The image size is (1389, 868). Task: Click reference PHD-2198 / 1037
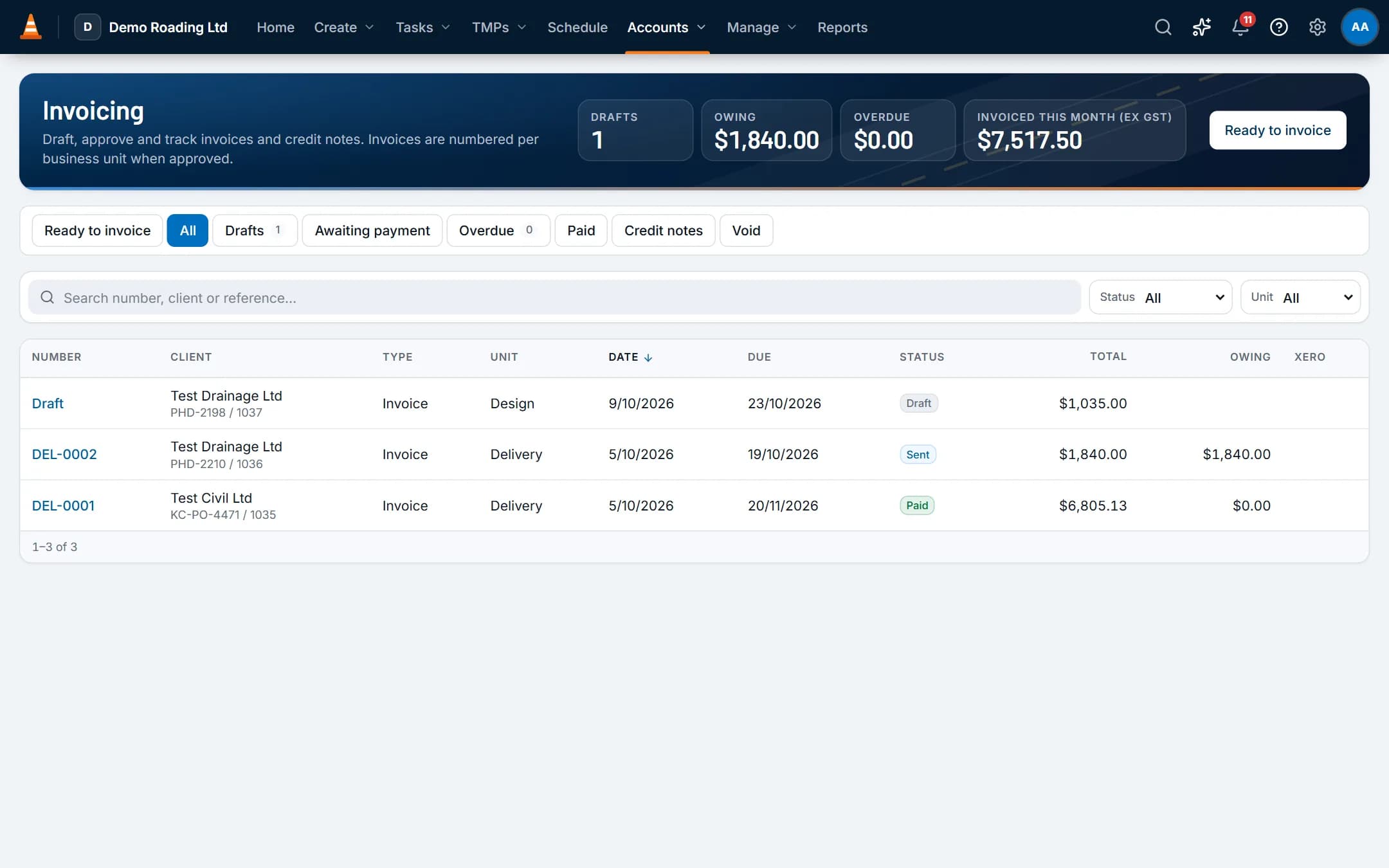coord(216,413)
